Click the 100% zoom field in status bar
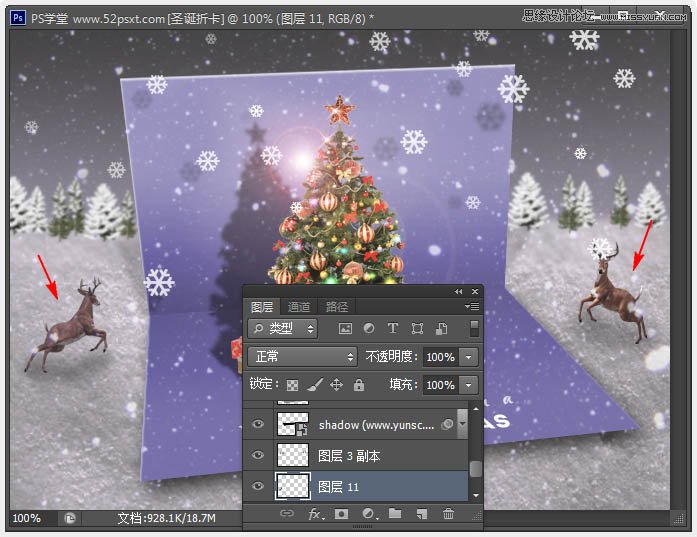Viewport: 697px width, 537px height. (26, 518)
